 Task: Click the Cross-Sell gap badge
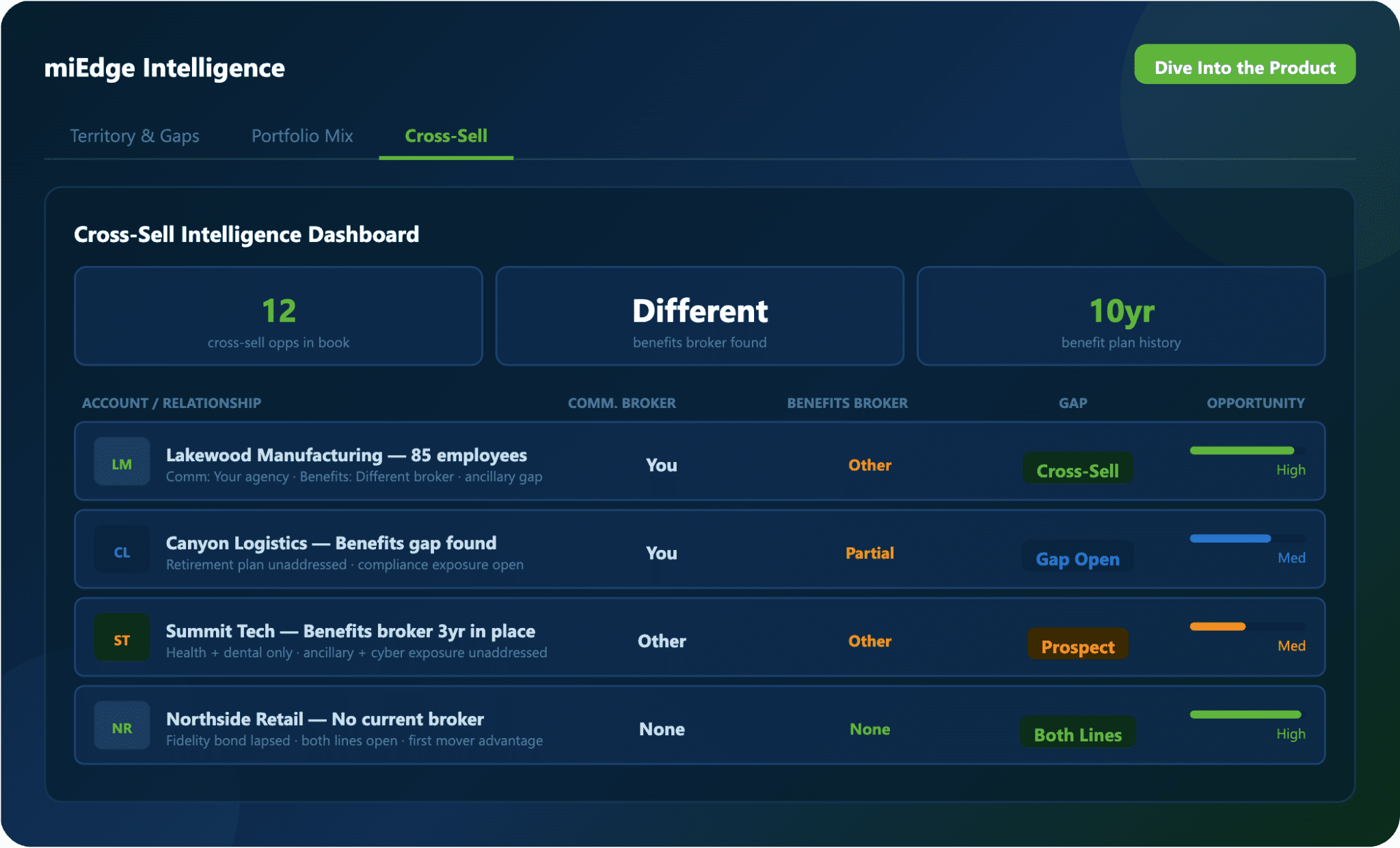pos(1077,470)
